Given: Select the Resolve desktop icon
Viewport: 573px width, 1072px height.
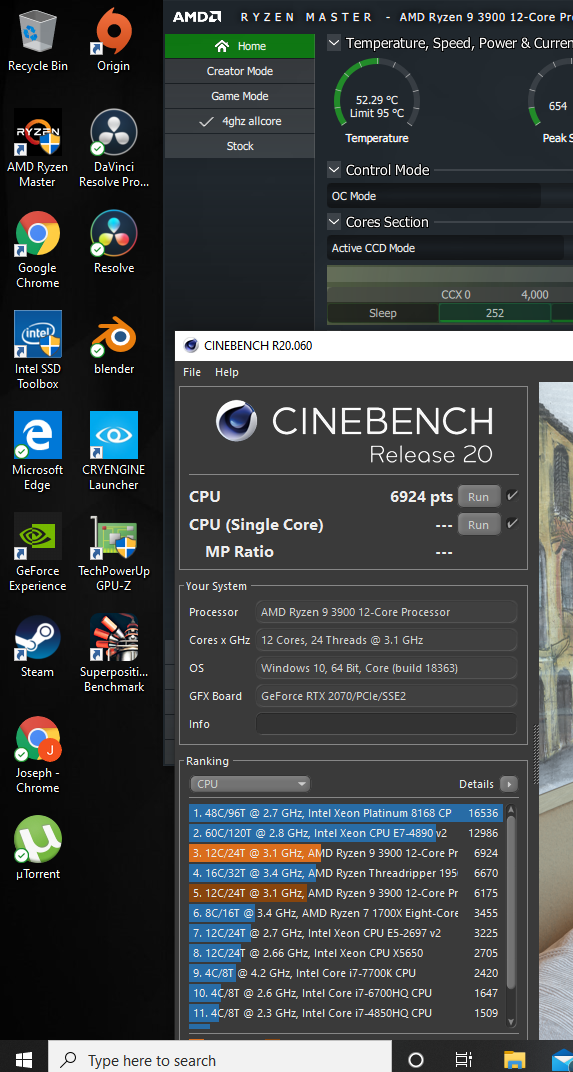Looking at the screenshot, I should (114, 242).
